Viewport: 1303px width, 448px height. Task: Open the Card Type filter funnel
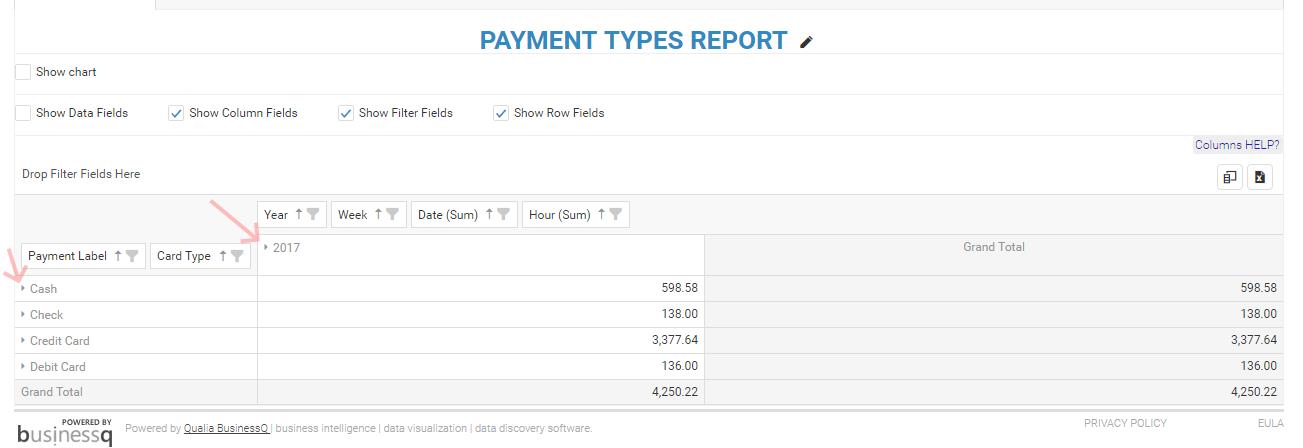point(237,256)
